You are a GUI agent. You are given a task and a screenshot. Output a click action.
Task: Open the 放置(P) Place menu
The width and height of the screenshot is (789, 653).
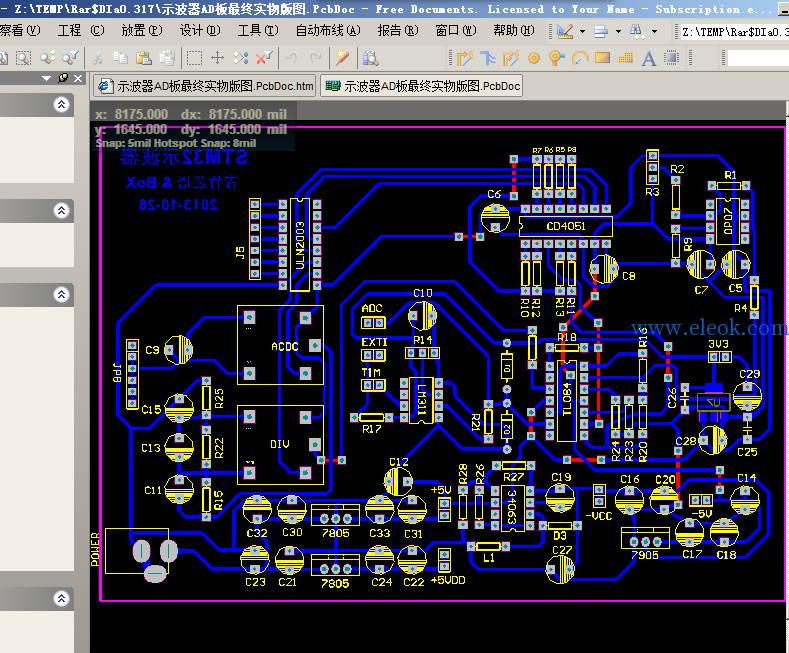pyautogui.click(x=142, y=31)
